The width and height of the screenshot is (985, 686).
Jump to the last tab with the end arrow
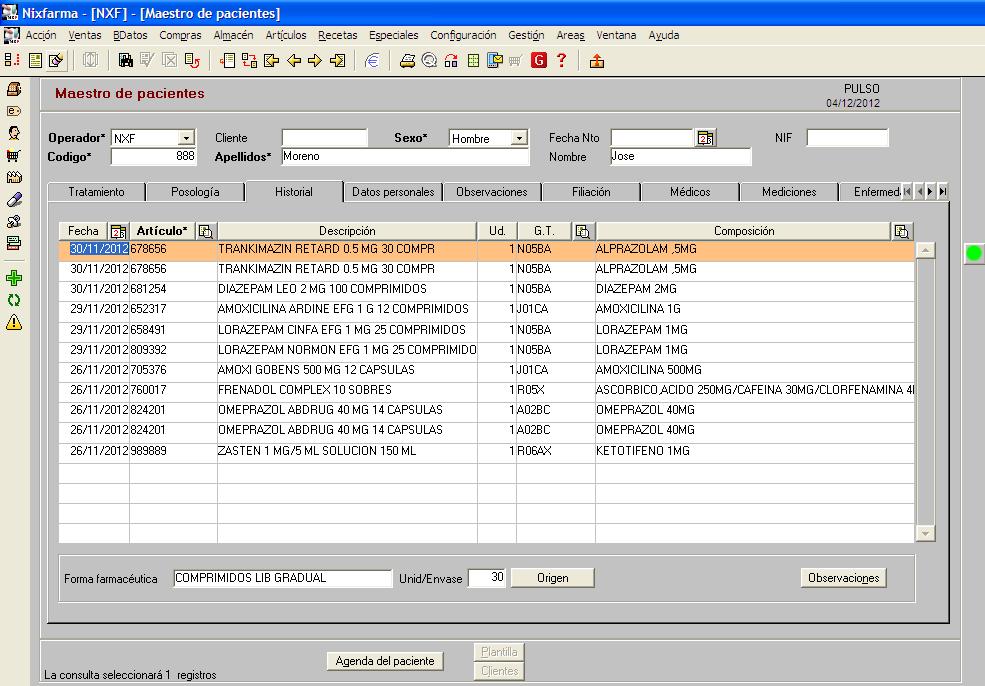942,192
